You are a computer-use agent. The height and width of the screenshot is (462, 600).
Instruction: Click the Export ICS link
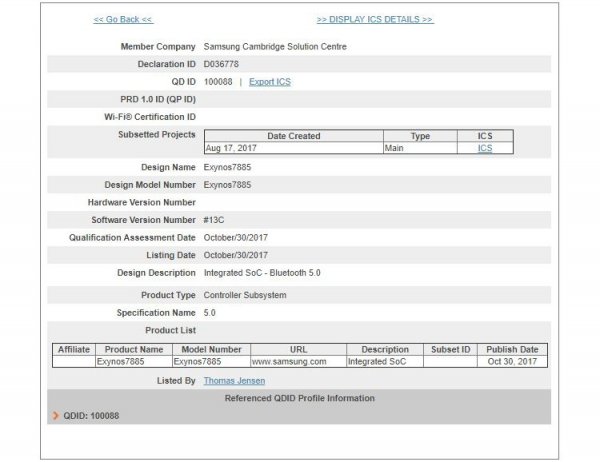click(270, 82)
